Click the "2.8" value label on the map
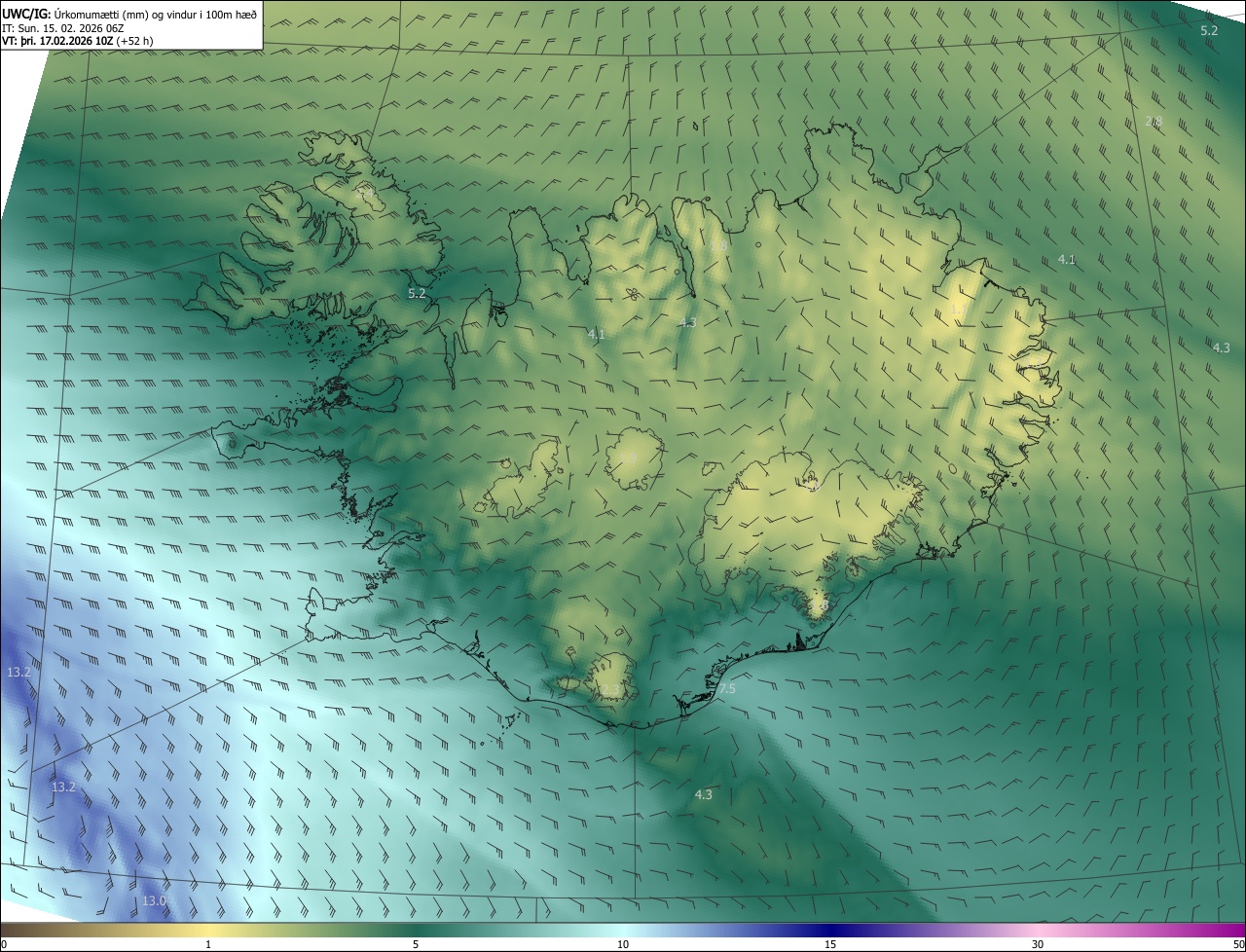This screenshot has width=1246, height=952. [1154, 122]
